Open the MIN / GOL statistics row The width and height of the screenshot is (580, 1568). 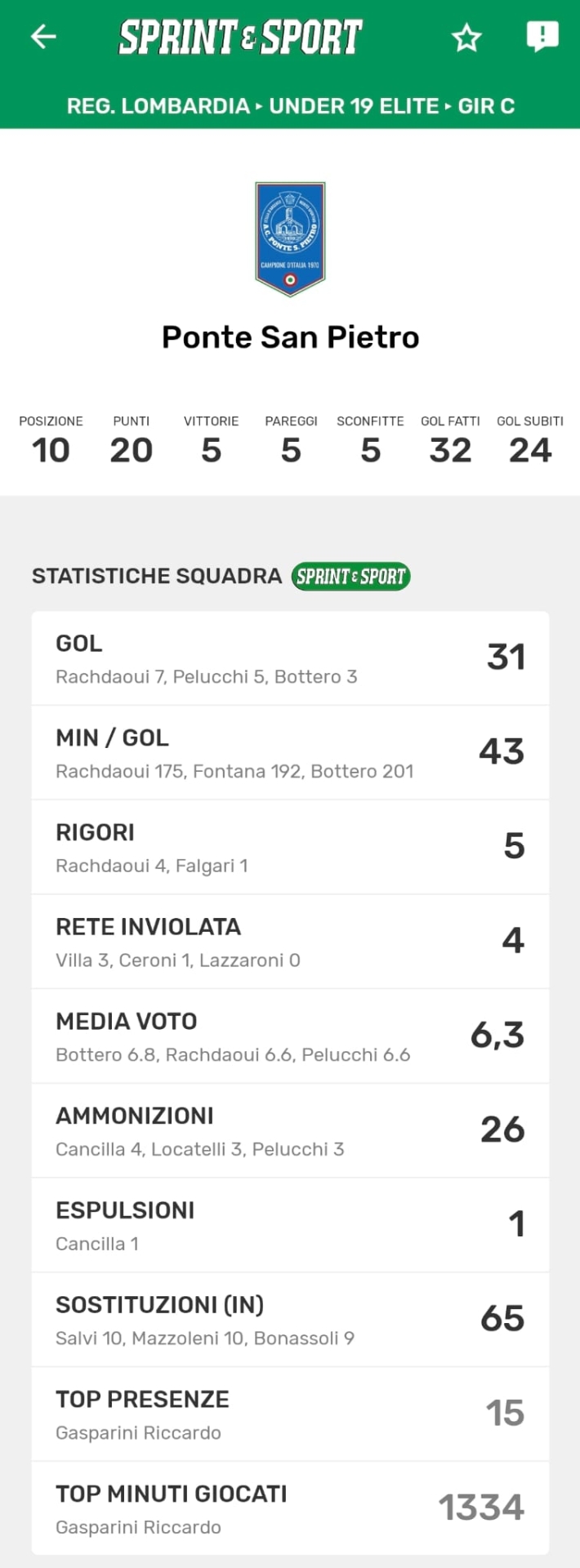(x=290, y=753)
